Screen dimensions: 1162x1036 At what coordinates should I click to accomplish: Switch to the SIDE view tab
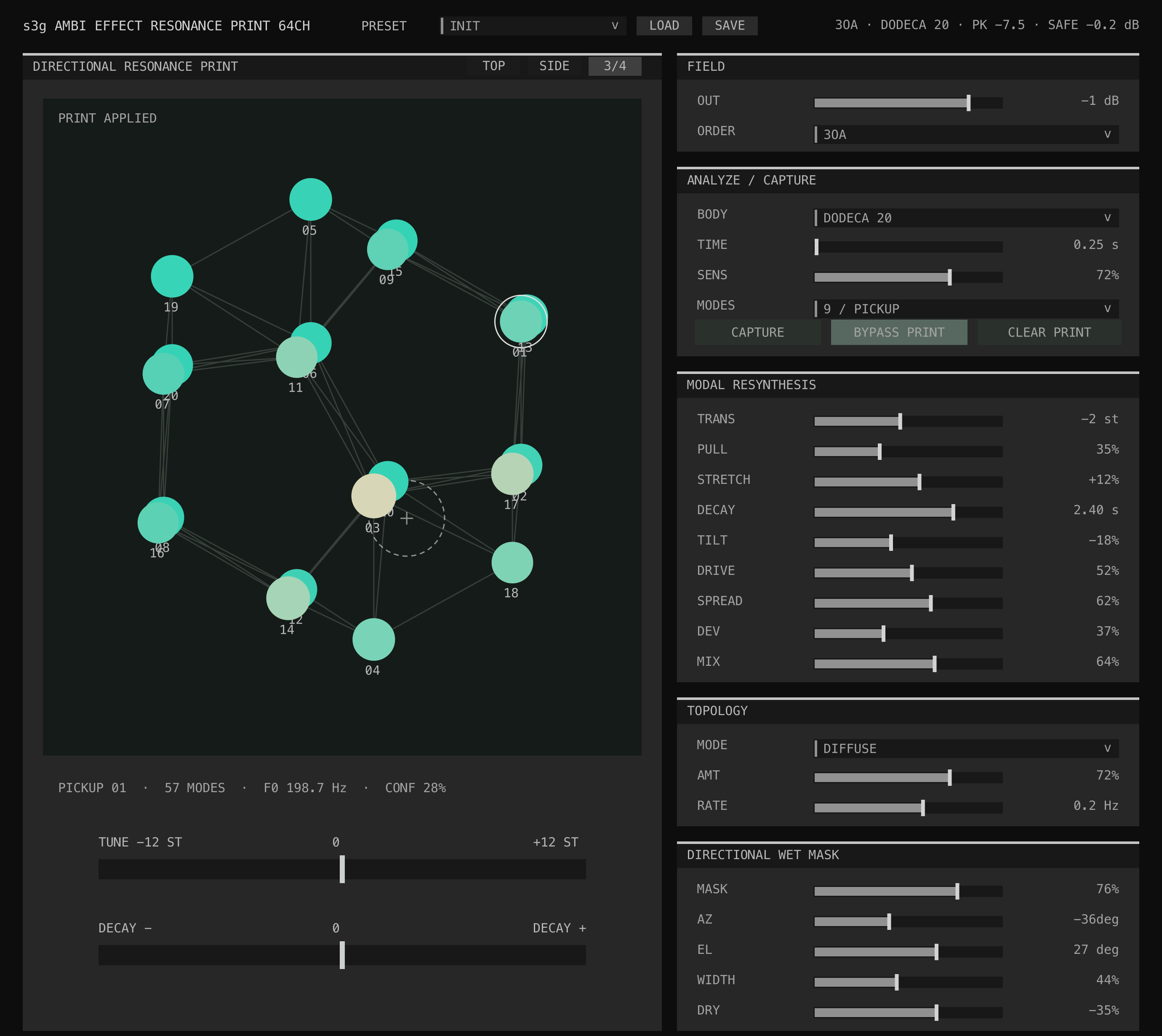(x=554, y=66)
